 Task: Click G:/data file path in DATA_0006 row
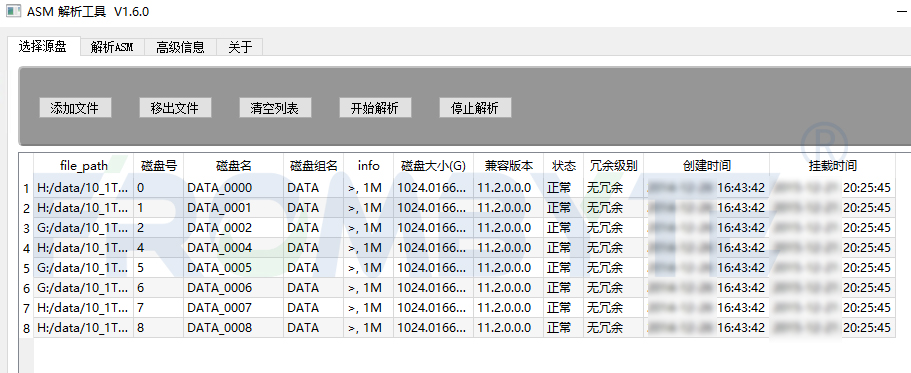(x=84, y=288)
